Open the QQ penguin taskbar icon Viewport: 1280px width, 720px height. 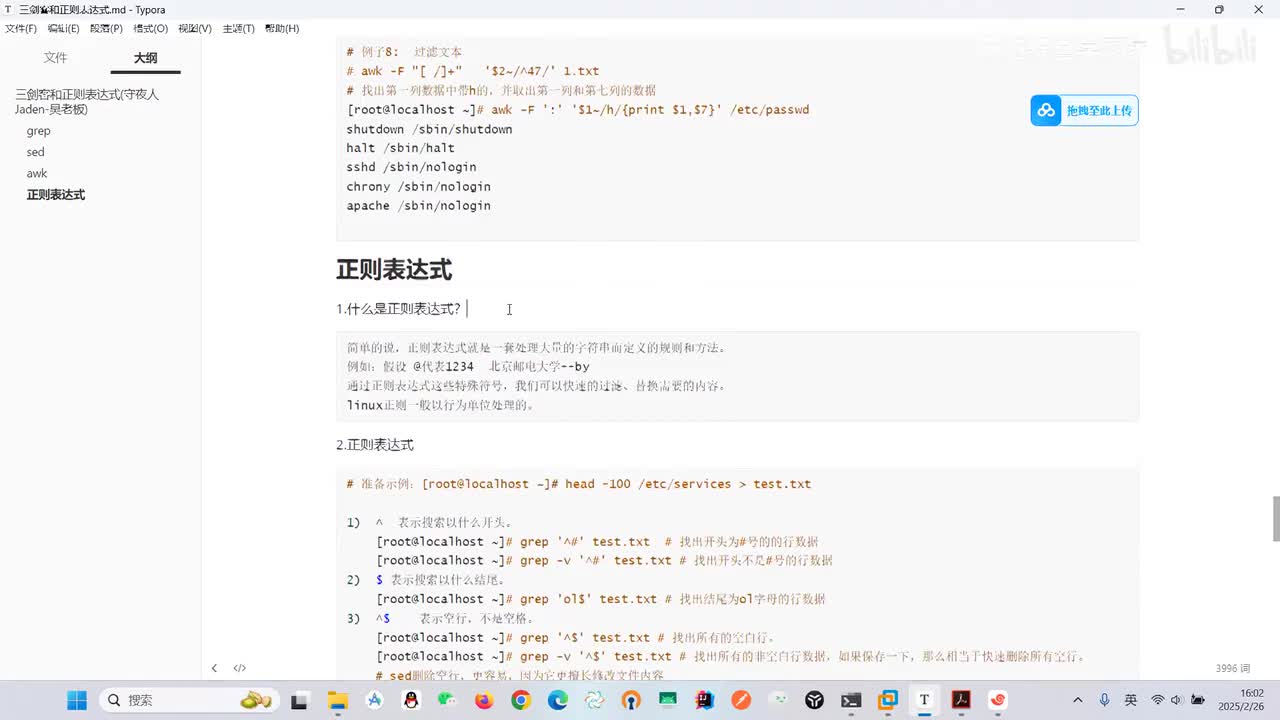point(411,700)
